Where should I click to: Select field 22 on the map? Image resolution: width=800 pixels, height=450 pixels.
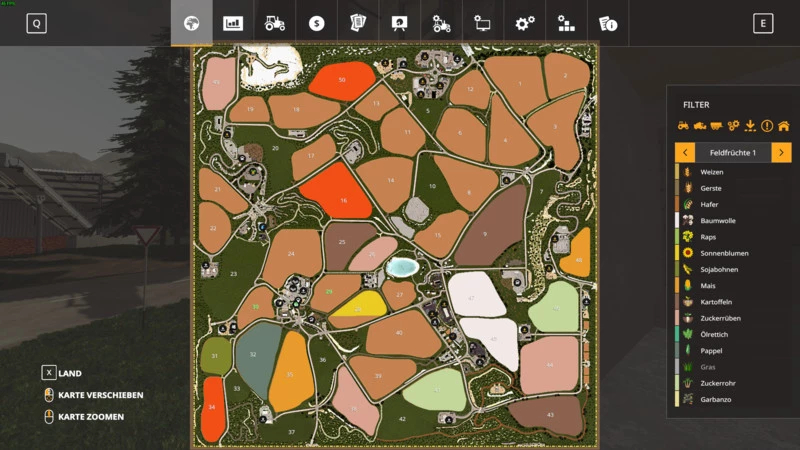pyautogui.click(x=214, y=228)
